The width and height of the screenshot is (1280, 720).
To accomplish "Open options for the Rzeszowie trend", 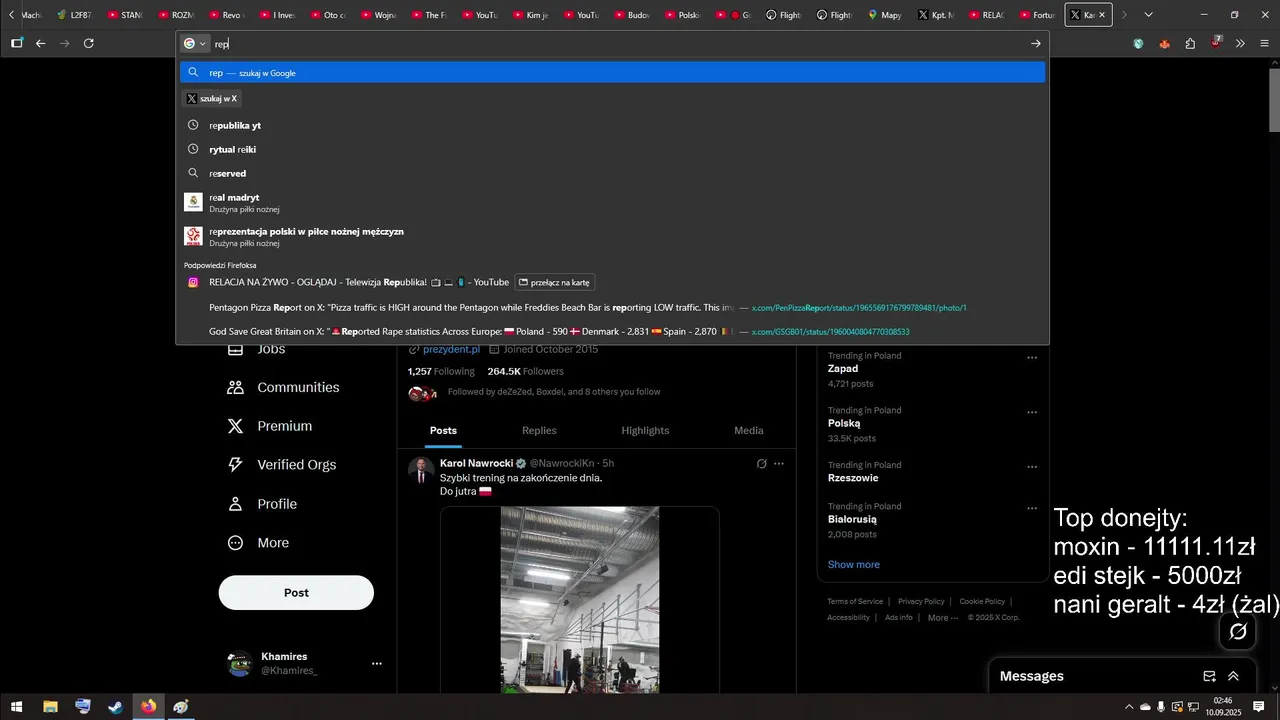I will (x=1032, y=467).
